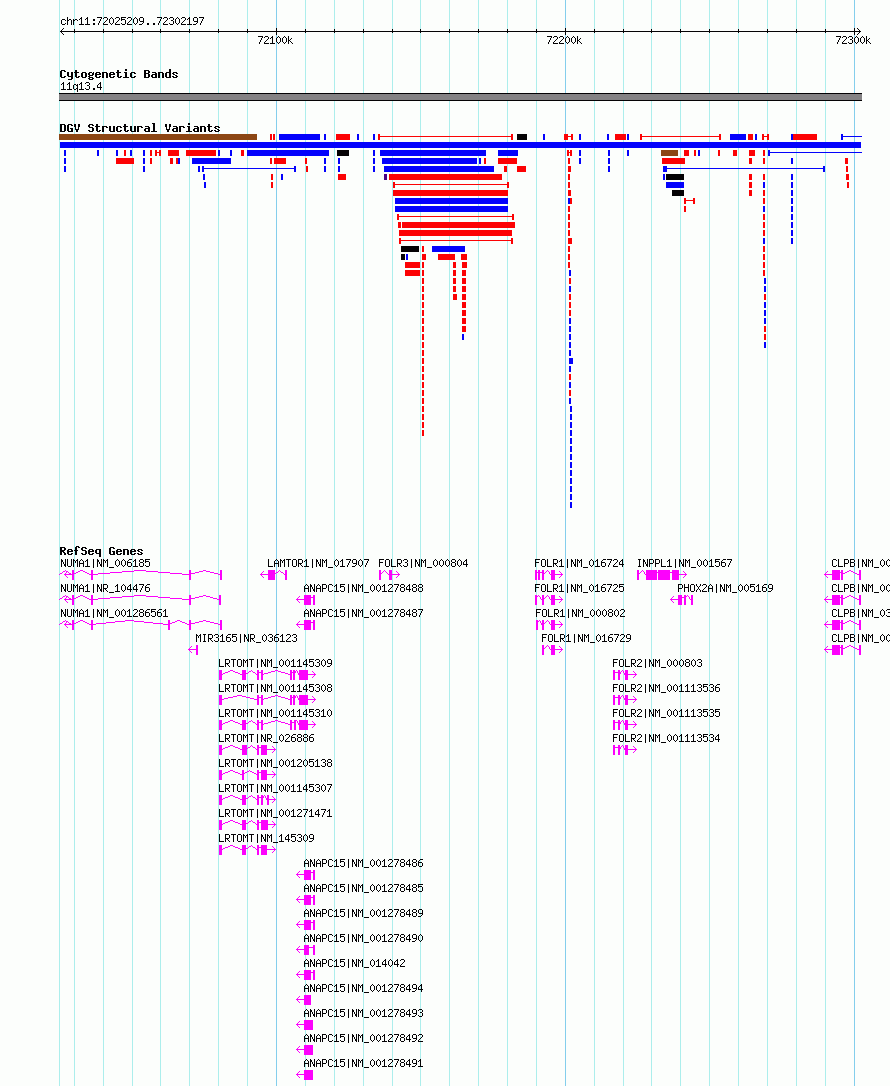Viewport: 890px width, 1086px height.
Task: Select the LAMTOR1|NM_017907 gene label
Action: tap(319, 564)
